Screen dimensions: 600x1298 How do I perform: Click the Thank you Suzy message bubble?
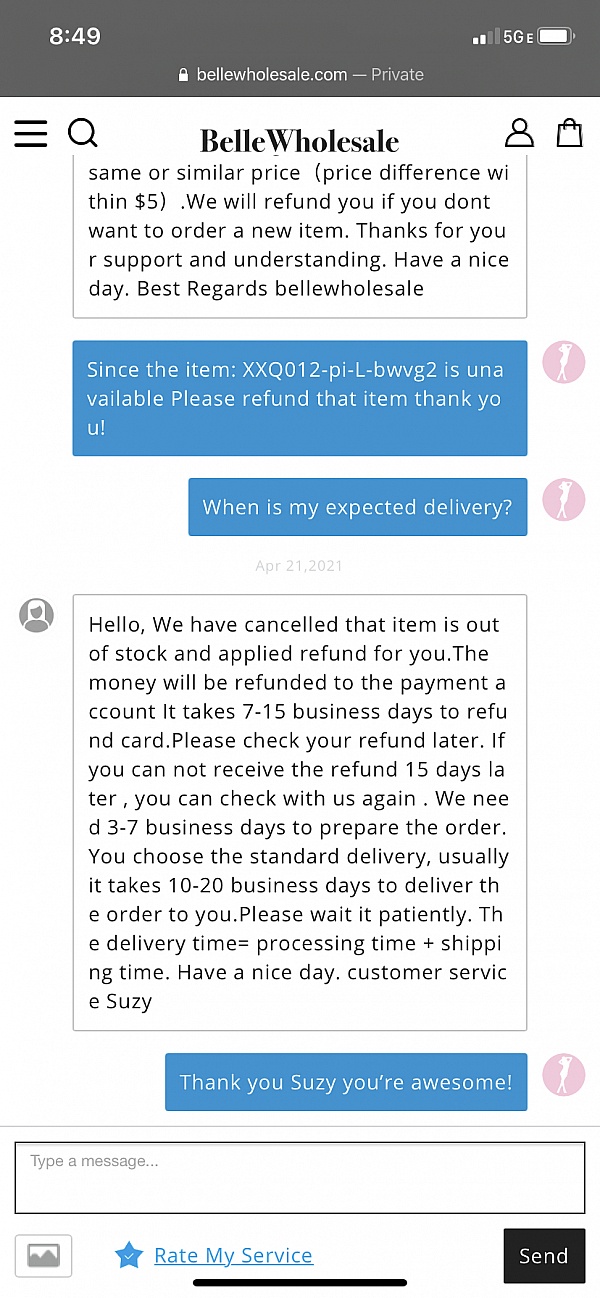coord(345,1081)
